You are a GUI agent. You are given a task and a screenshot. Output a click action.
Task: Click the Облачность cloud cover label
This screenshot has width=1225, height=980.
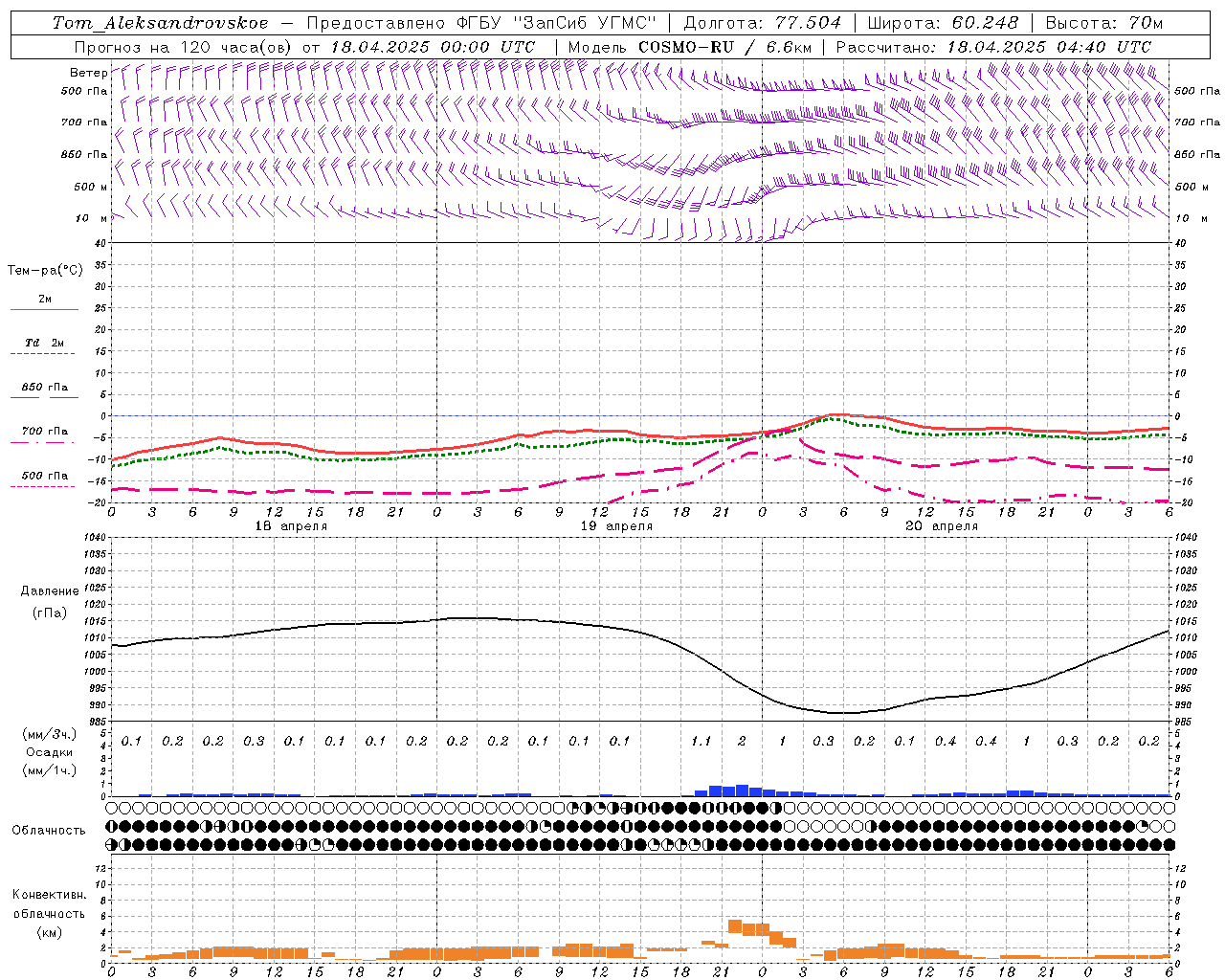49,831
